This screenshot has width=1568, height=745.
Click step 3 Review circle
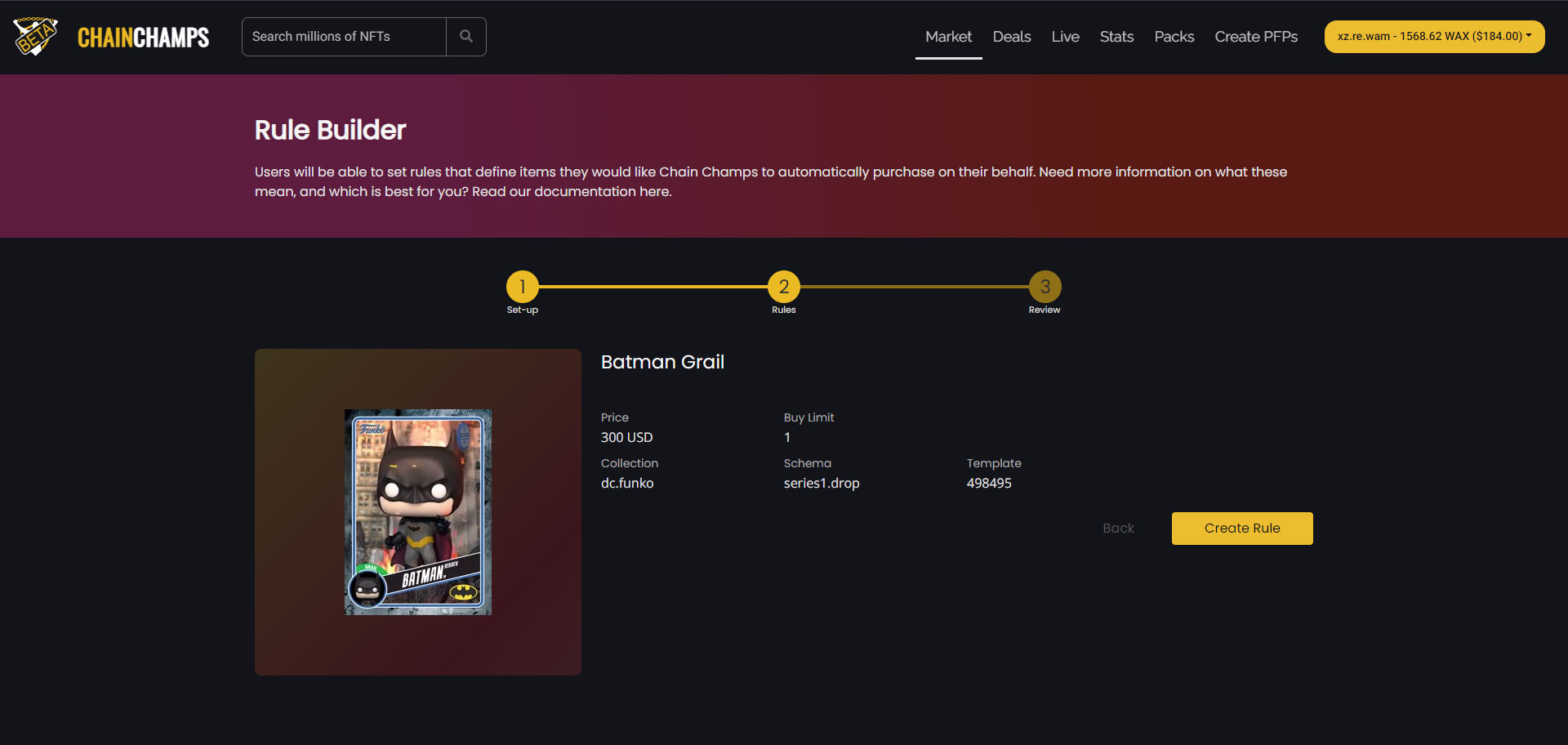click(x=1045, y=287)
